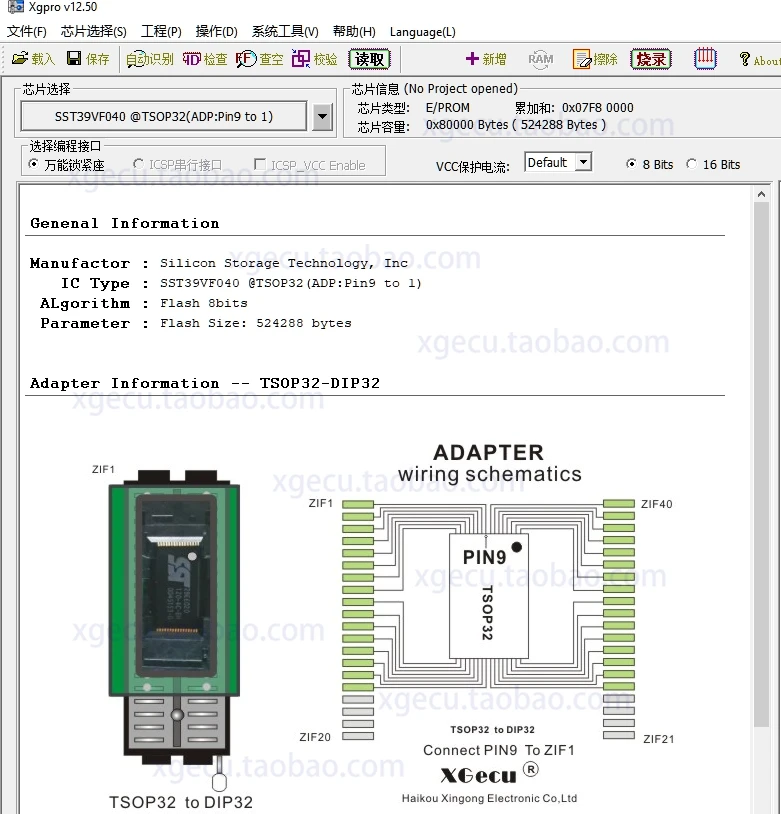
Task: Click the 烧录 program button
Action: point(651,59)
